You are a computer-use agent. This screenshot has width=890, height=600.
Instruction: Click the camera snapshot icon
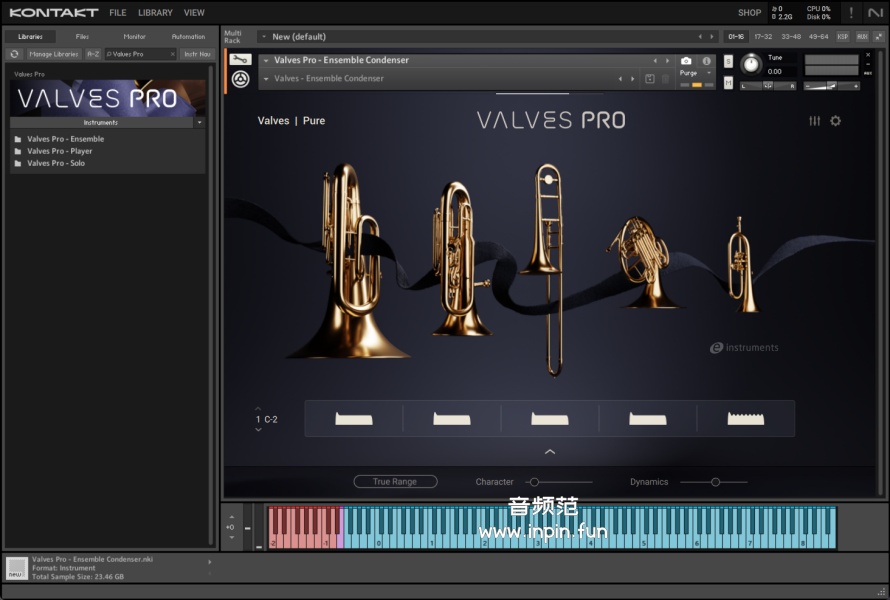coord(686,61)
